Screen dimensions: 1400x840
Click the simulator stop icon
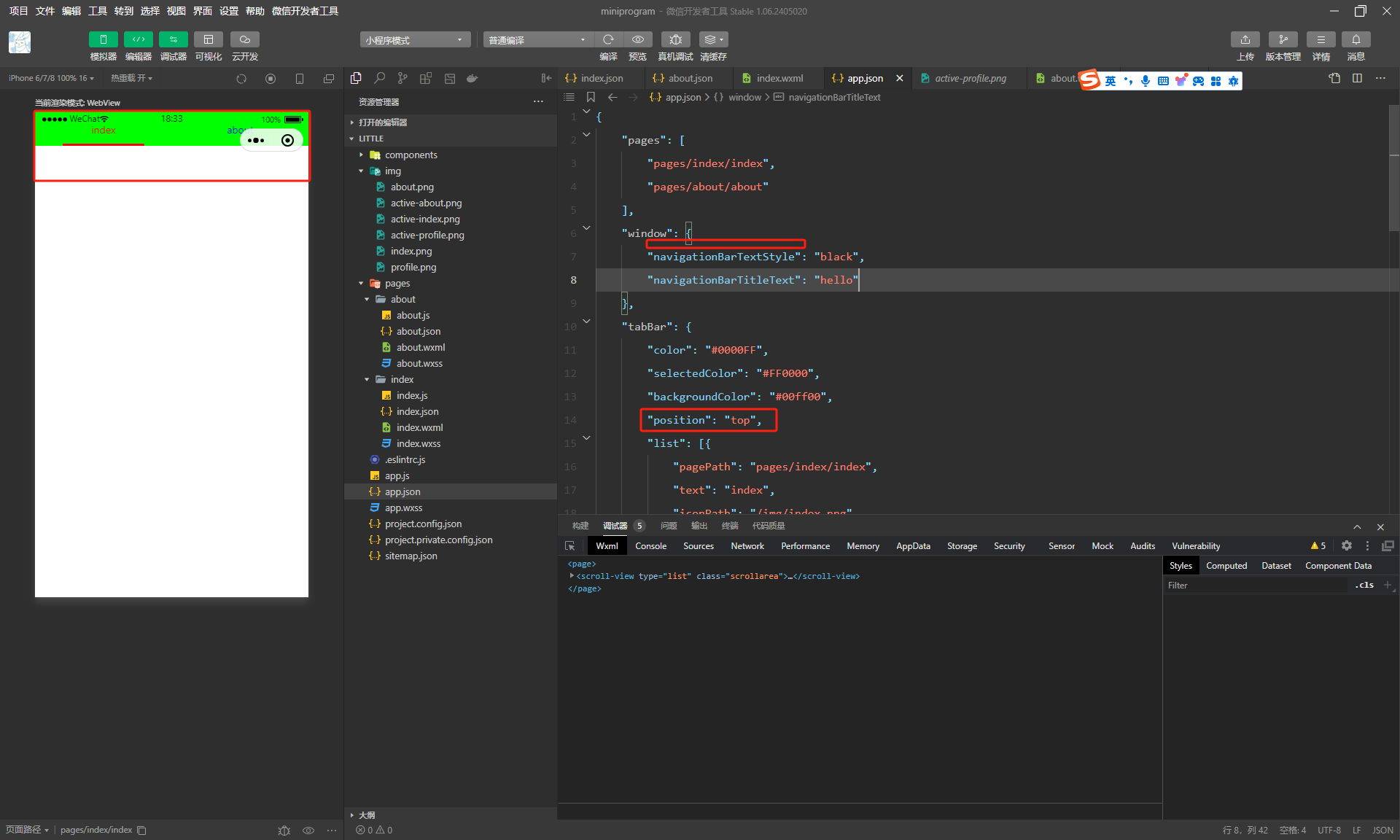271,78
